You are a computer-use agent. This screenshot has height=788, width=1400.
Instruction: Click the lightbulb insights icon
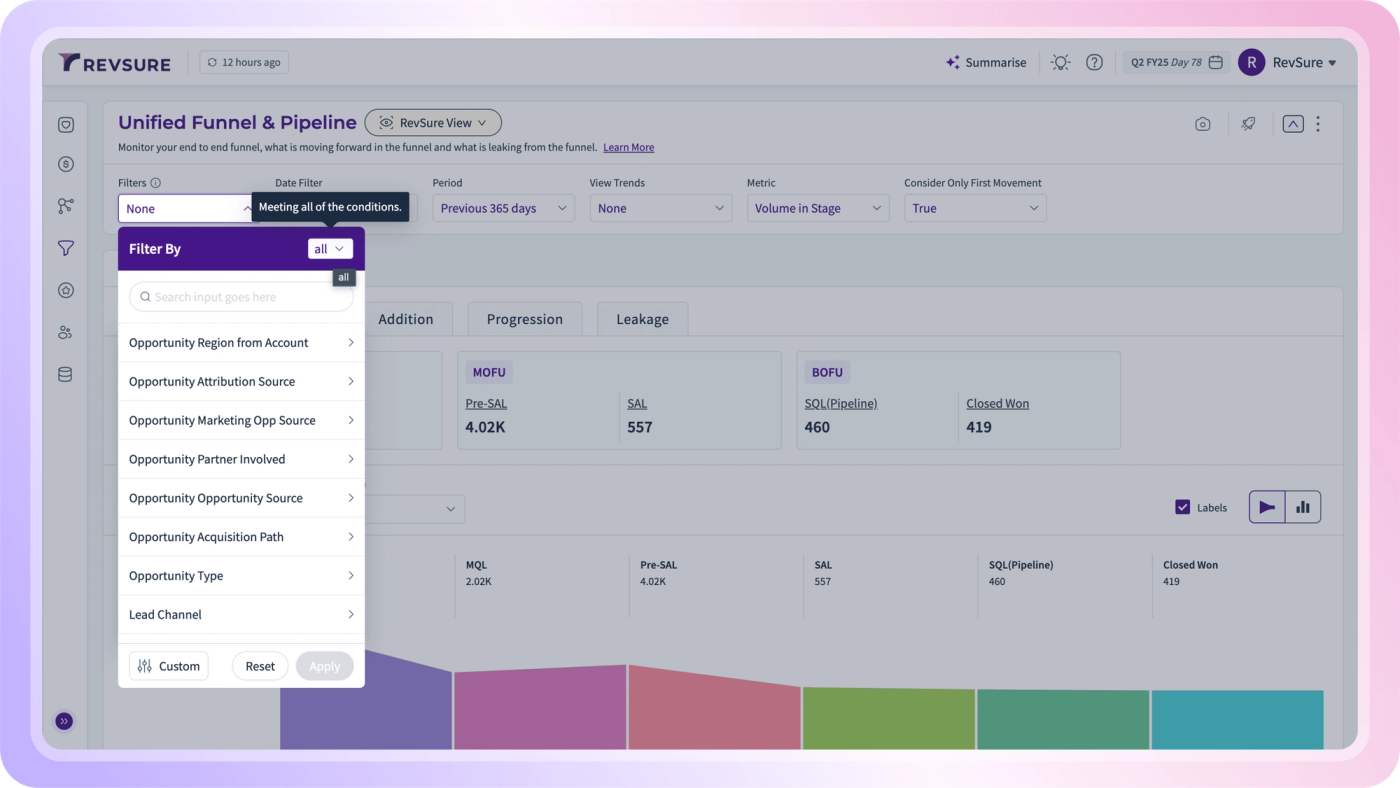(1061, 62)
